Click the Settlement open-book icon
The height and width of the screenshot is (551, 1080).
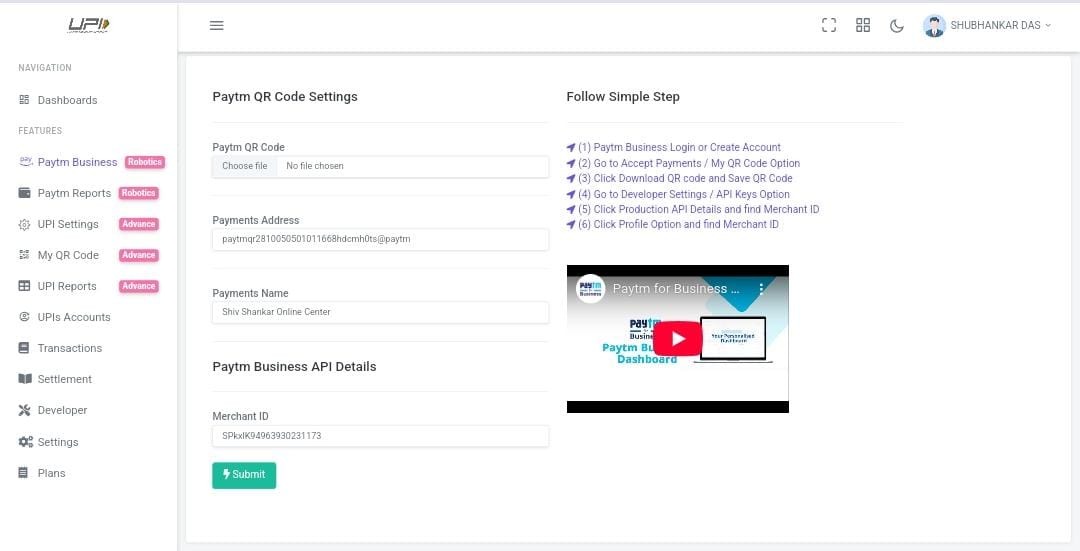(x=25, y=379)
